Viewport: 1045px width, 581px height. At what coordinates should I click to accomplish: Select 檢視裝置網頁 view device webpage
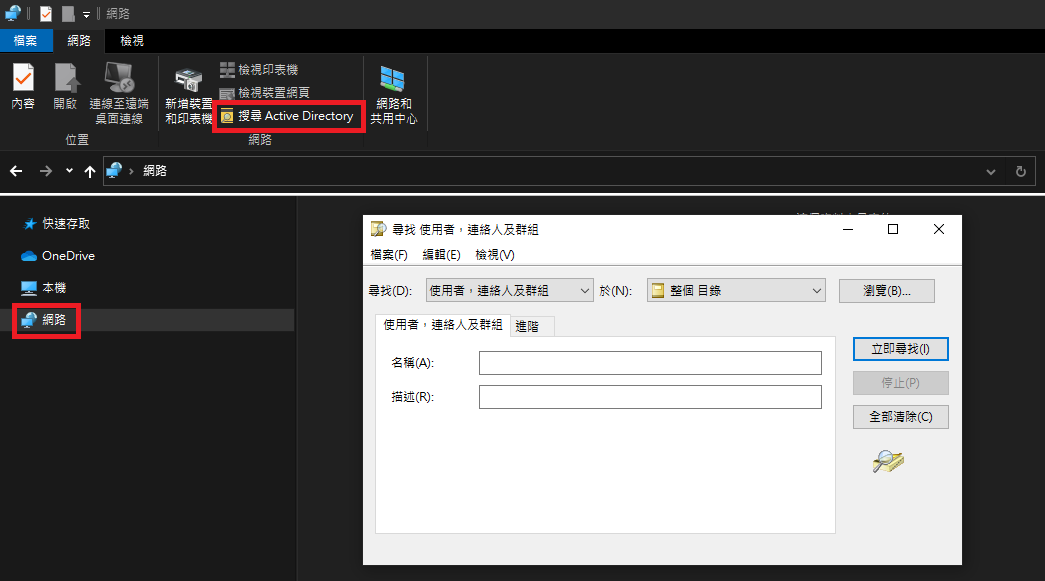tap(264, 93)
